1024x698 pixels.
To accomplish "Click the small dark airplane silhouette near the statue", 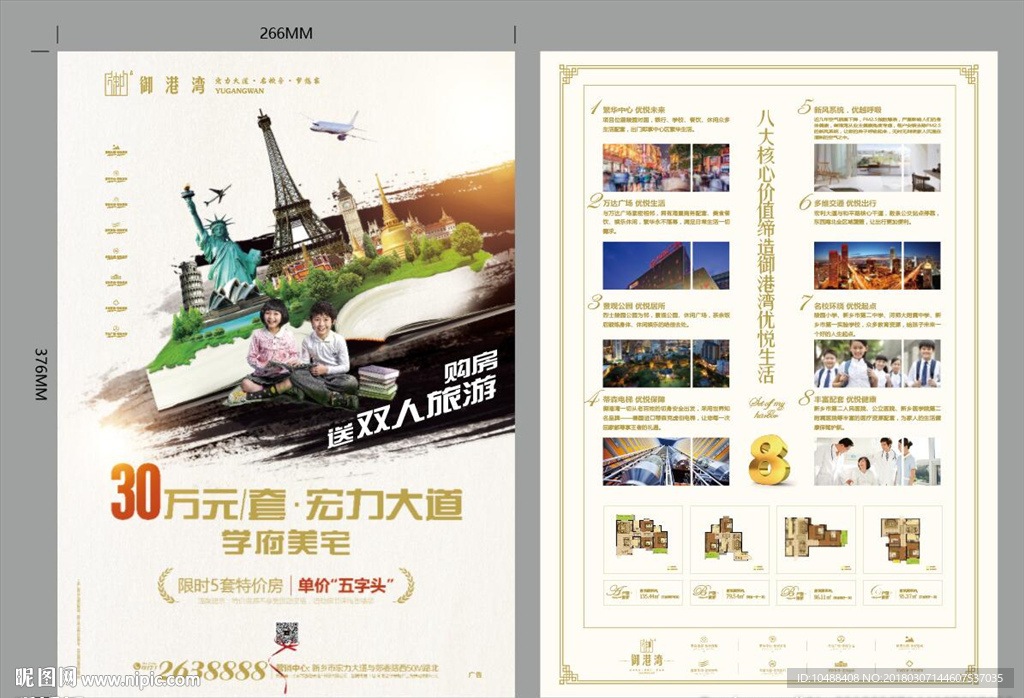I will (217, 195).
